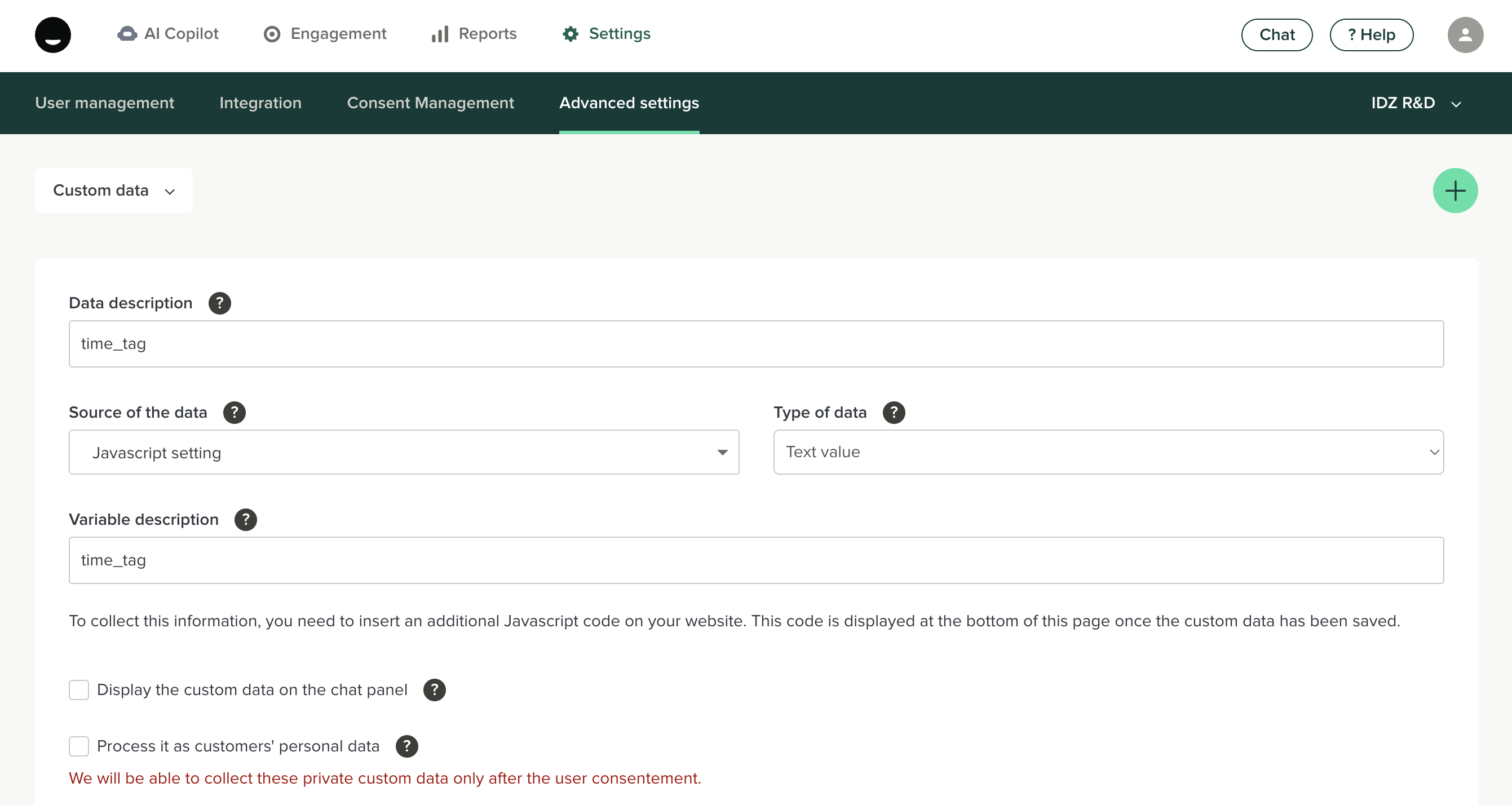This screenshot has height=805, width=1512.
Task: Check Process it as customers' personal data
Action: 79,746
